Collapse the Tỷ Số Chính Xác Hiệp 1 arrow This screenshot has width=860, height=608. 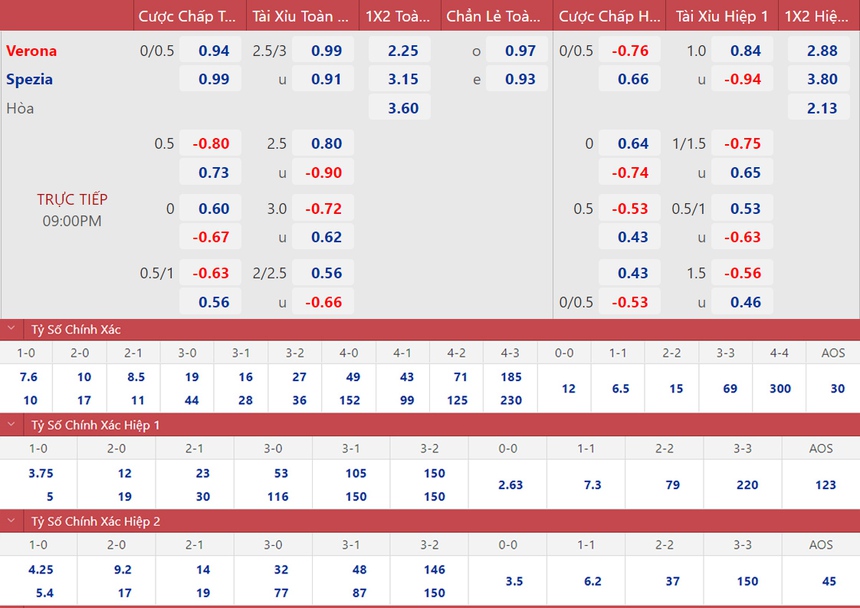(11, 425)
